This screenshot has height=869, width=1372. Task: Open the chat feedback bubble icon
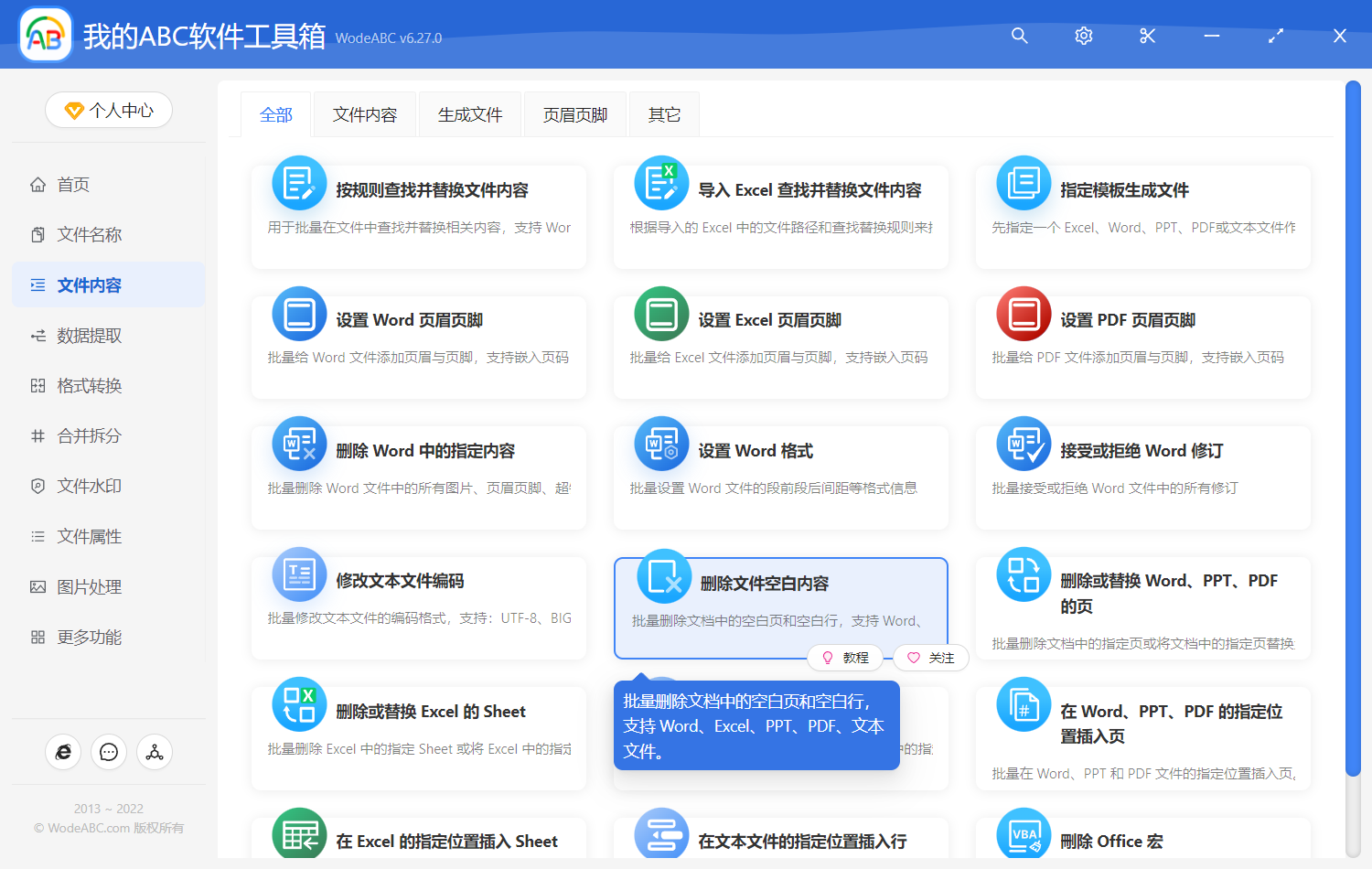coord(109,751)
